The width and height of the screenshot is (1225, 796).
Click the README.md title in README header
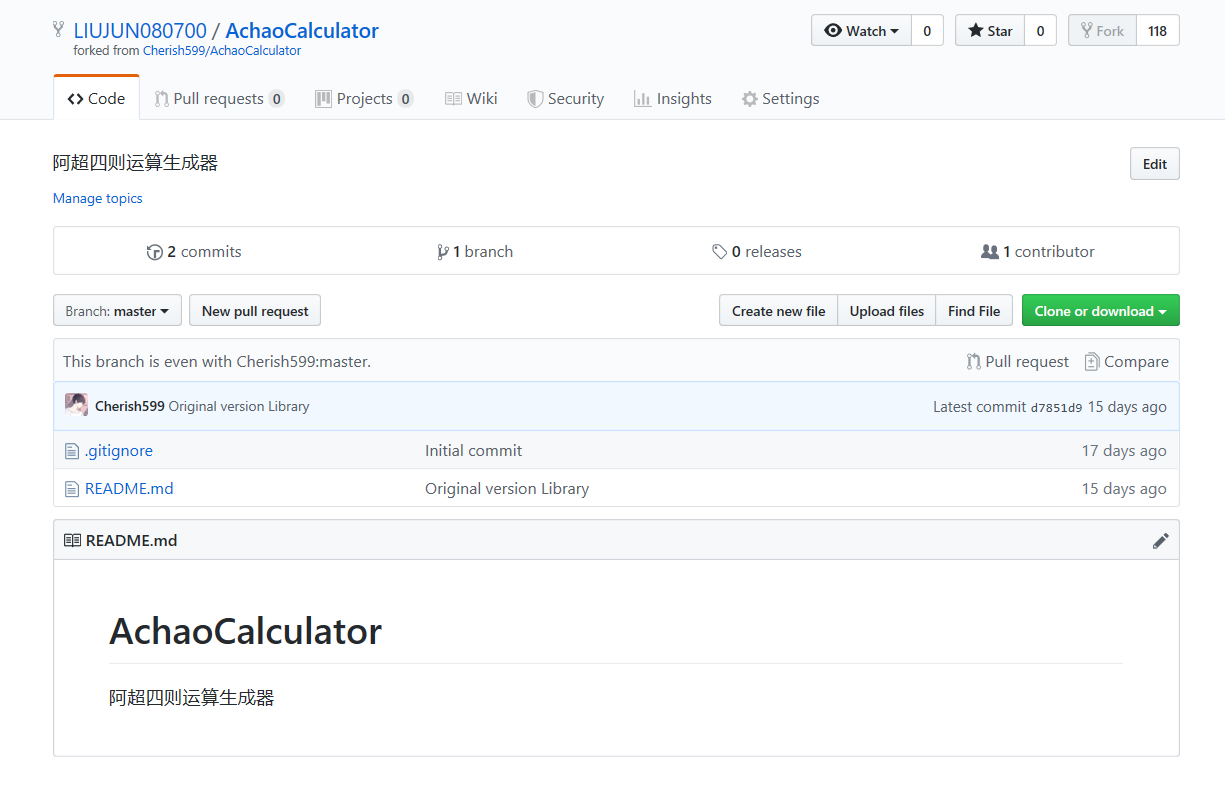click(131, 540)
